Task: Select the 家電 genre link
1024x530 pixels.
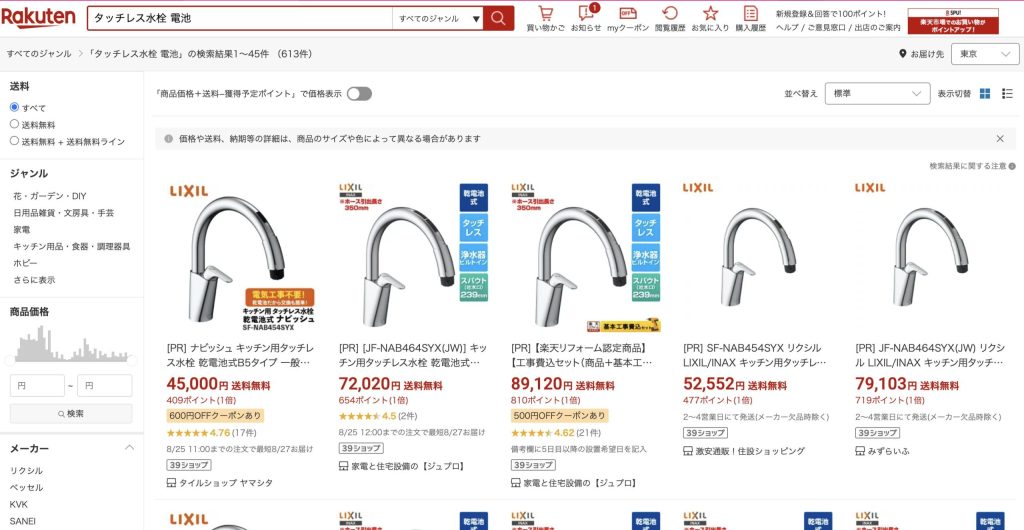Action: click(x=22, y=230)
